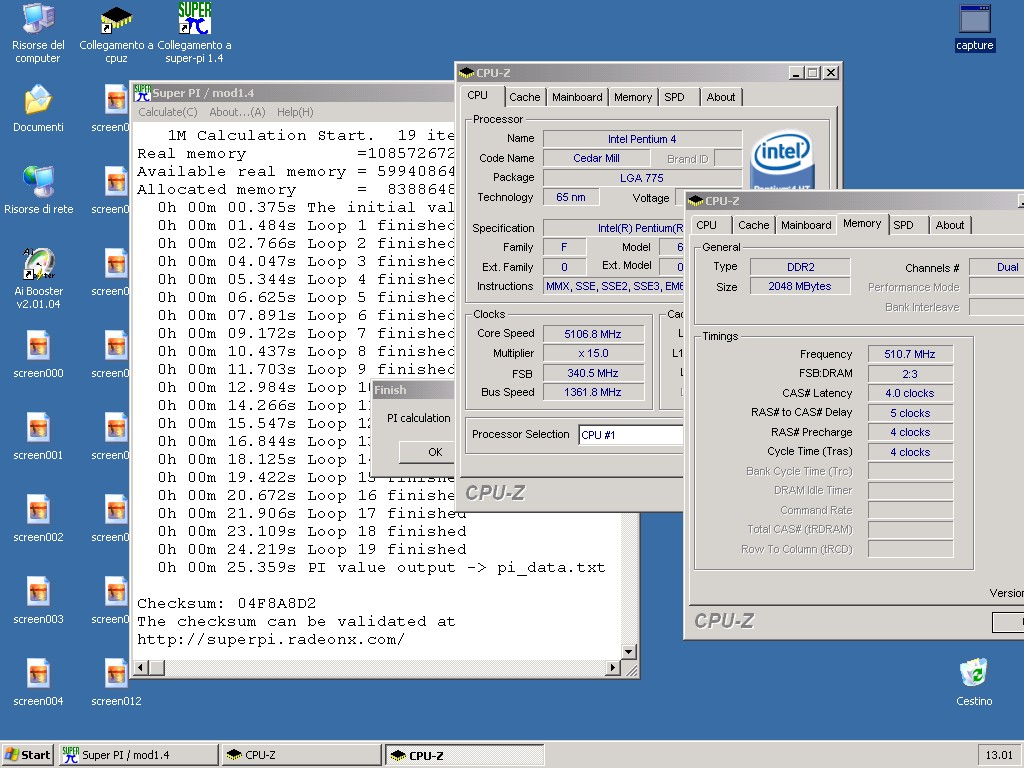Viewport: 1024px width, 768px height.
Task: Switch to the Memory tab in CPU-Z processor window
Action: tap(633, 97)
